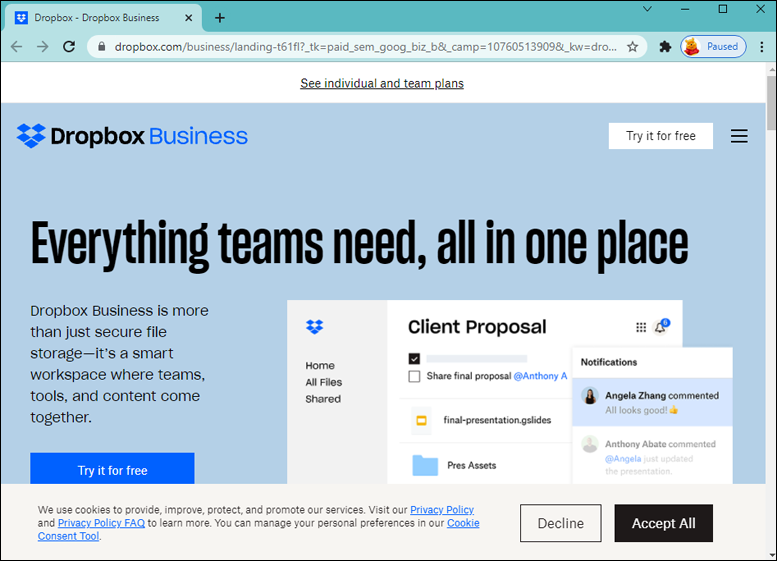Click the white Try it for free button

tap(661, 136)
